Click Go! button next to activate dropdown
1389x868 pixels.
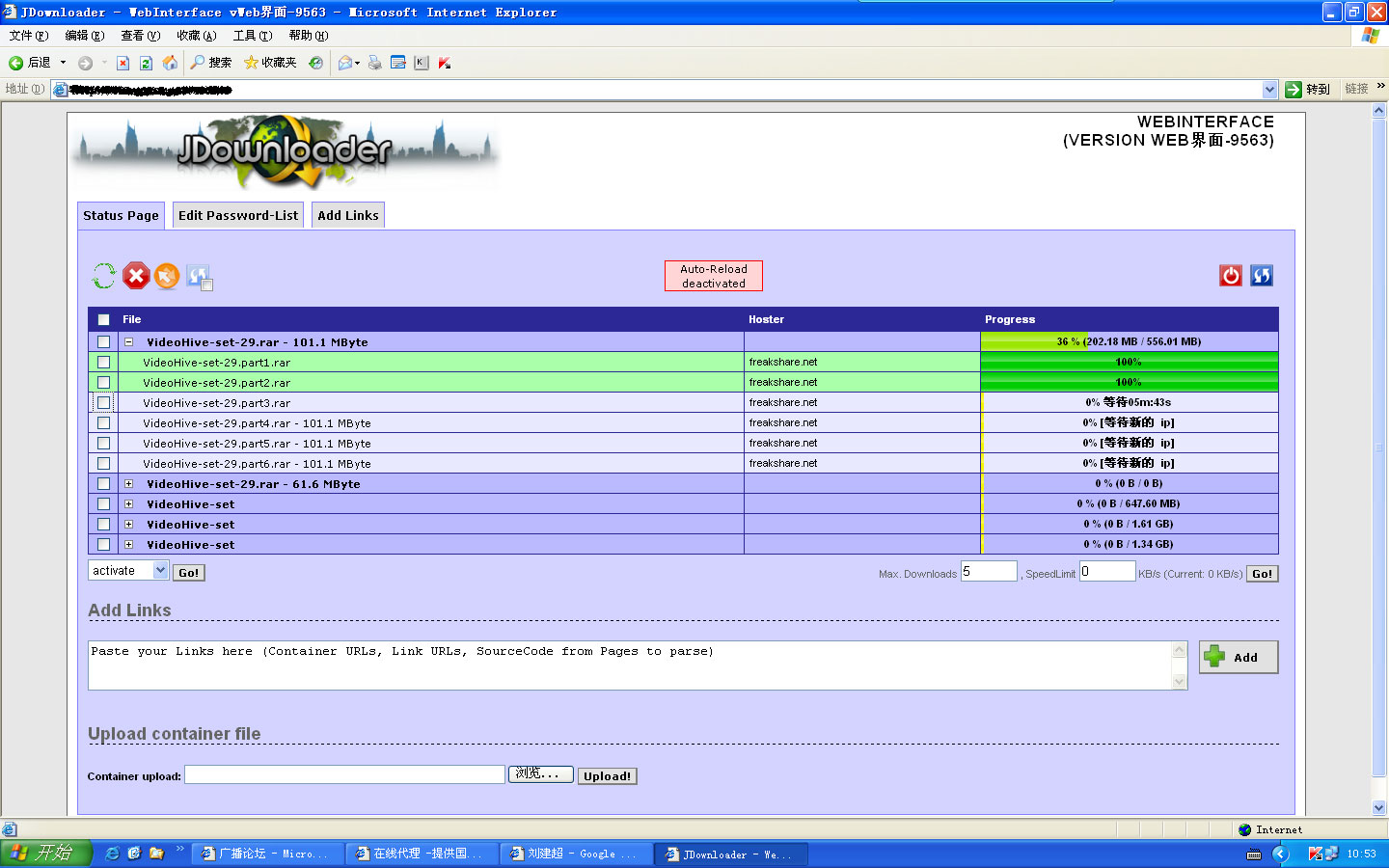[x=189, y=573]
